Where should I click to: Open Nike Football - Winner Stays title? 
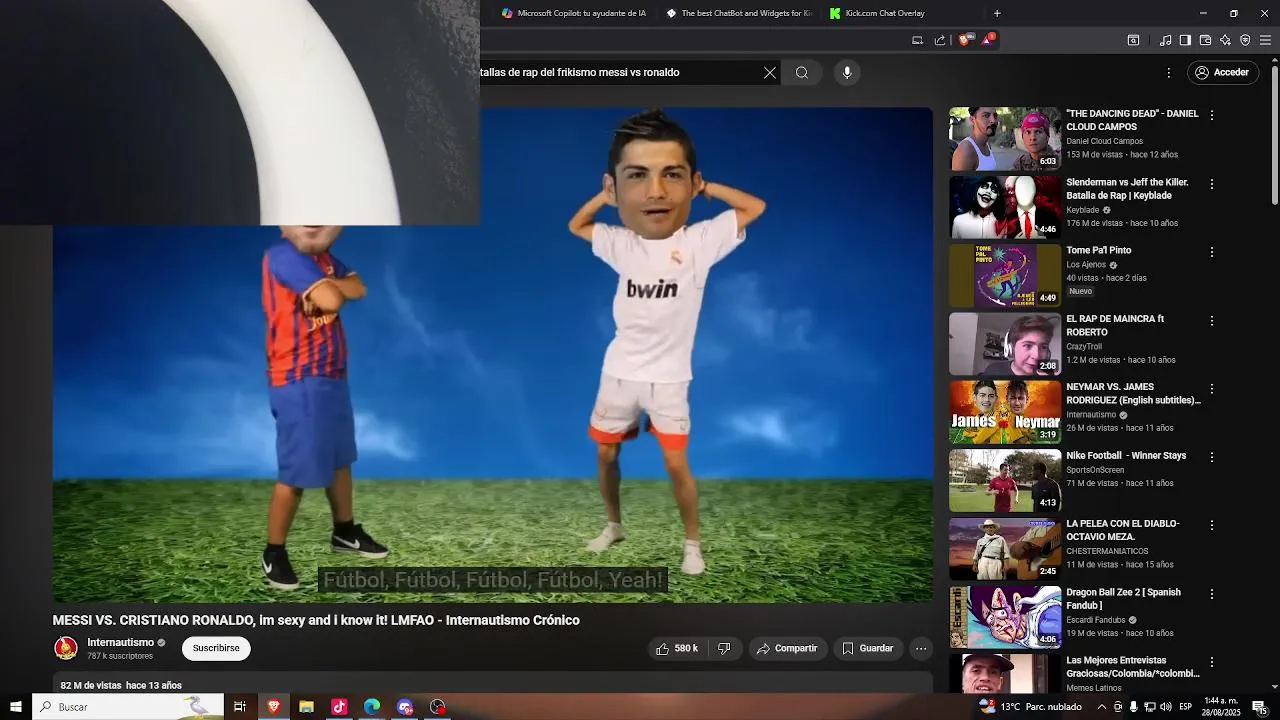coord(1126,455)
